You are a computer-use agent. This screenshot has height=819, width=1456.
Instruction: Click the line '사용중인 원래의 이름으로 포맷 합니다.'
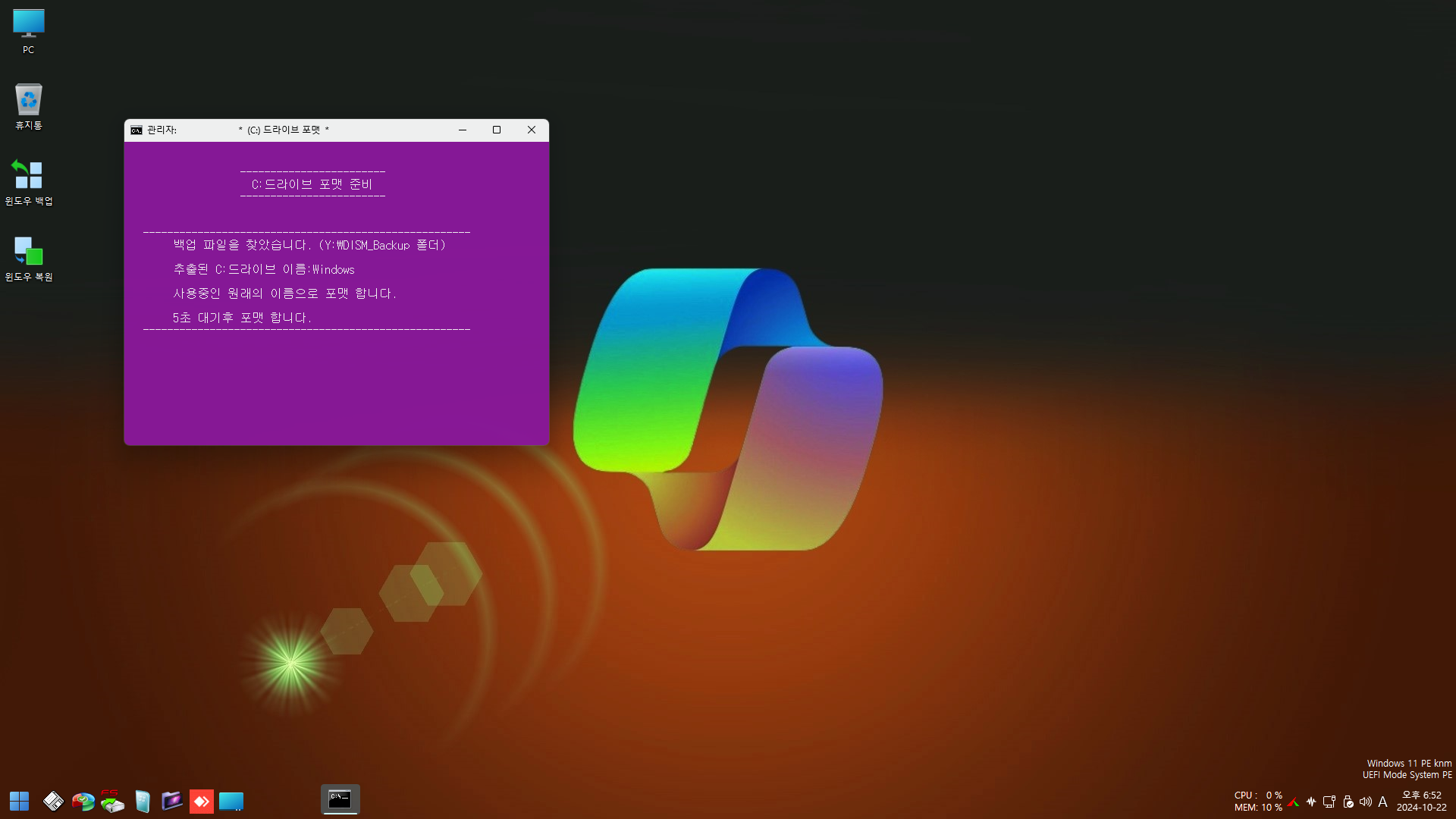point(284,293)
